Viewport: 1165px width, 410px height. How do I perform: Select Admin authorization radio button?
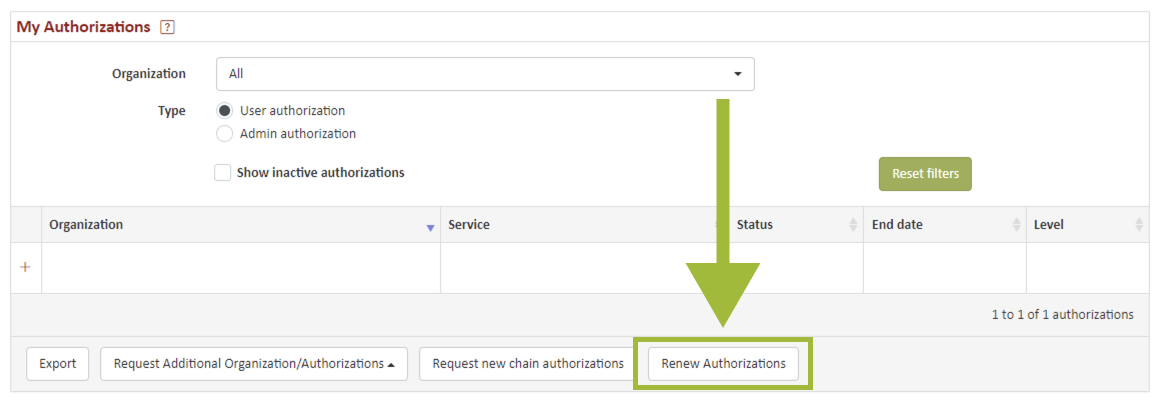click(x=224, y=134)
